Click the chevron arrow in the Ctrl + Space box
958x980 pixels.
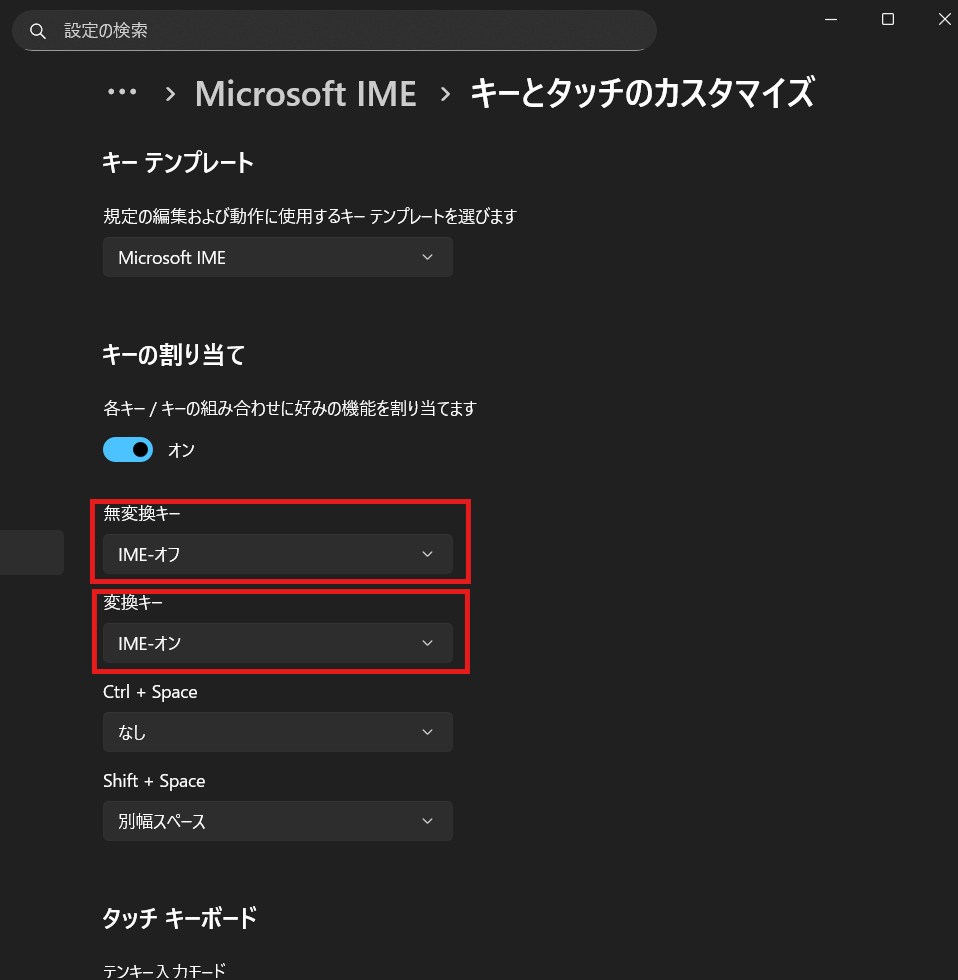427,732
